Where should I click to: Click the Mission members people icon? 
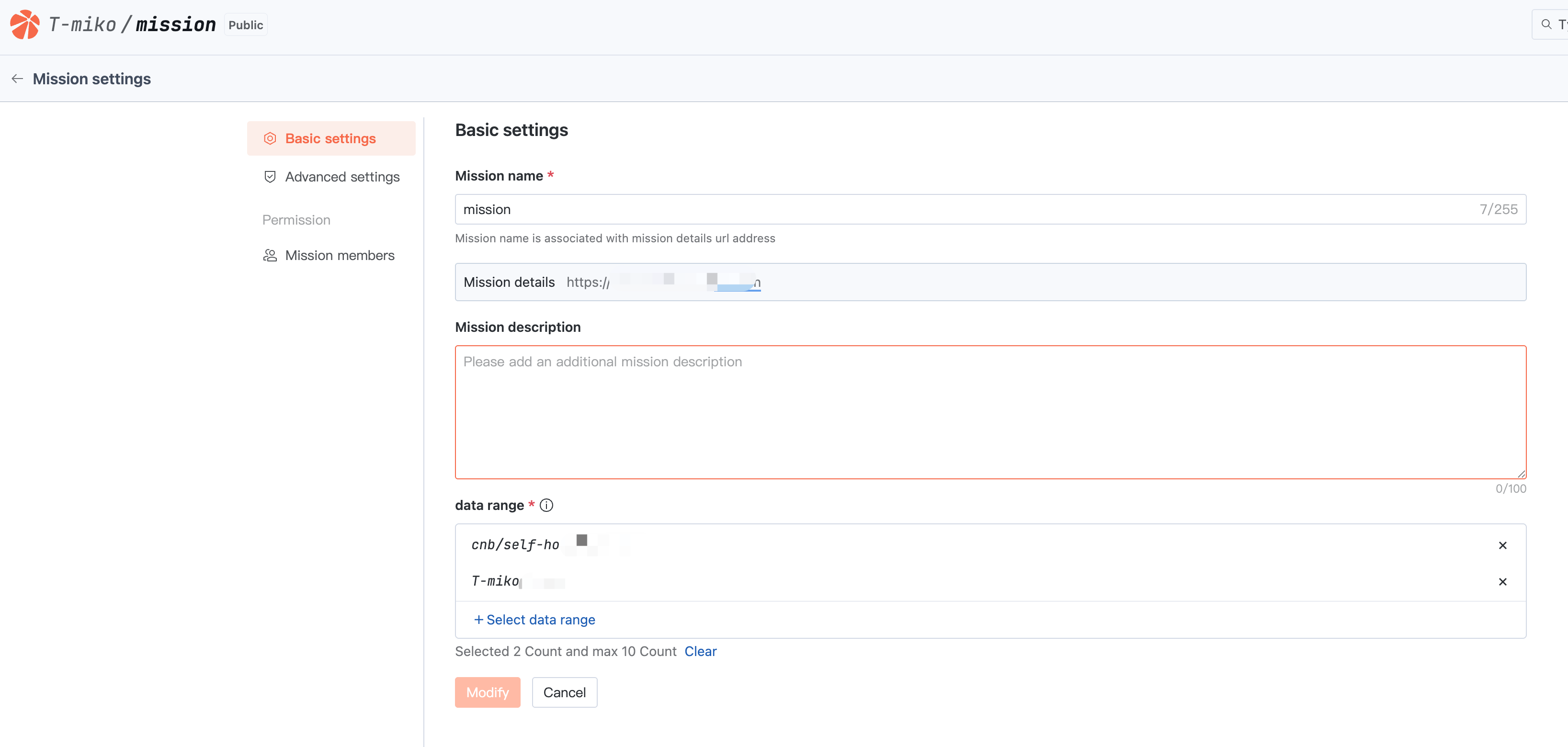(x=270, y=255)
